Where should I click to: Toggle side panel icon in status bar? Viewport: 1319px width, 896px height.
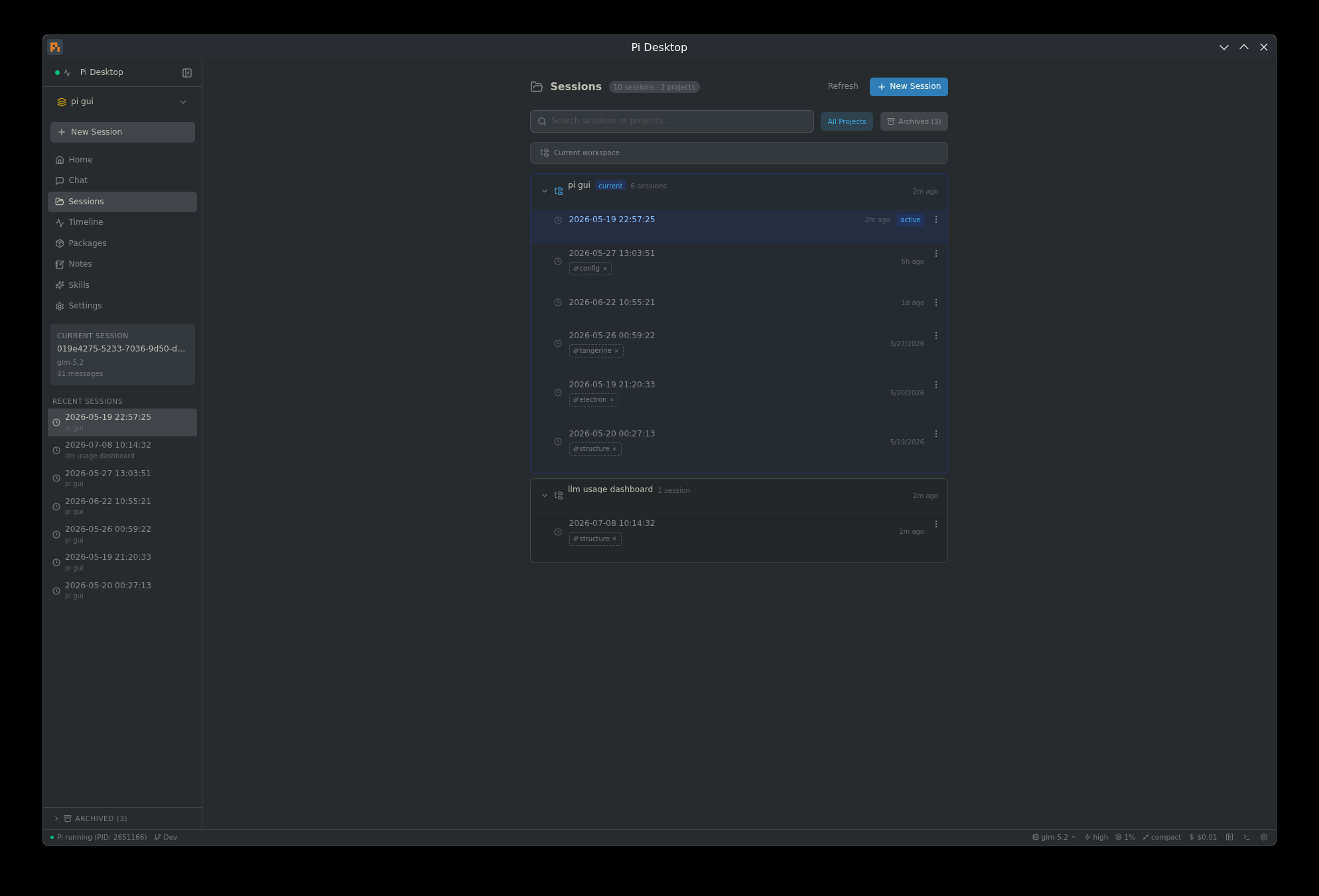[1229, 837]
